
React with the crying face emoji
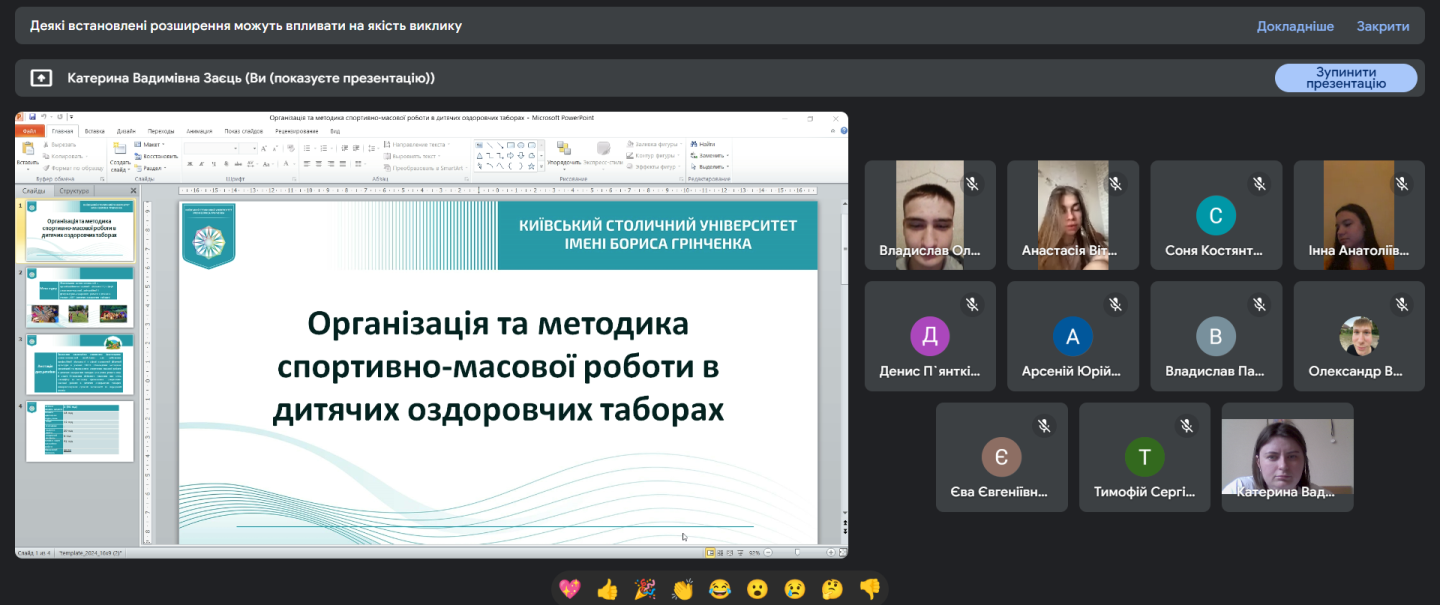(x=795, y=589)
